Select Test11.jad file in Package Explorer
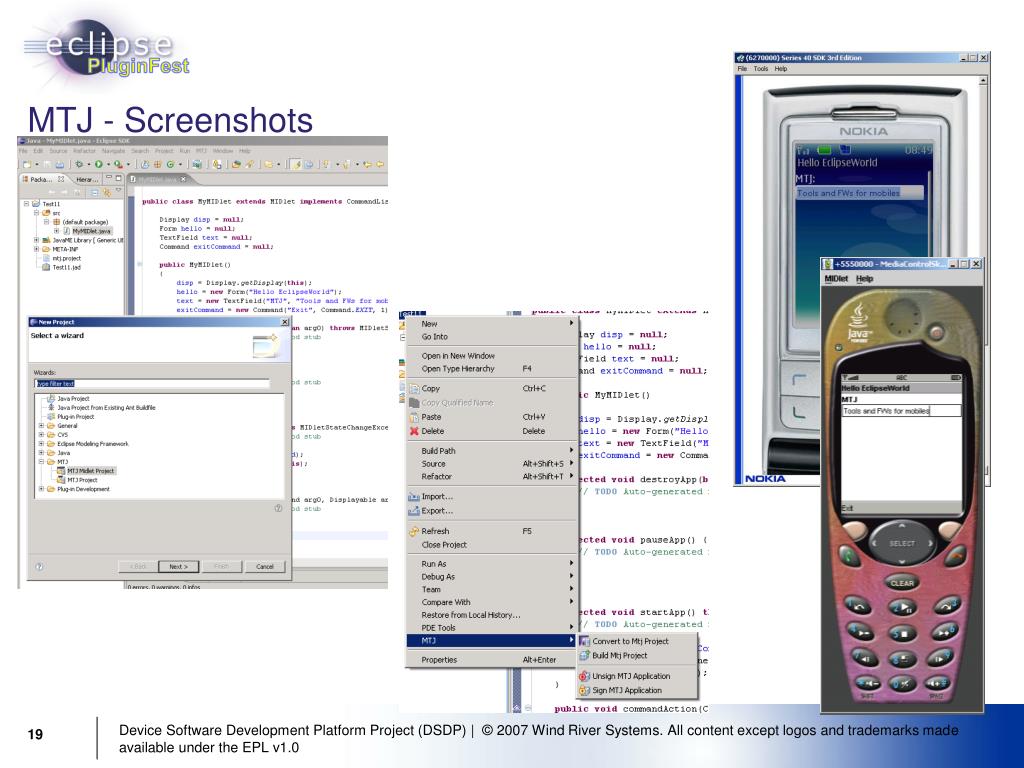This screenshot has height=768, width=1024. [x=67, y=267]
